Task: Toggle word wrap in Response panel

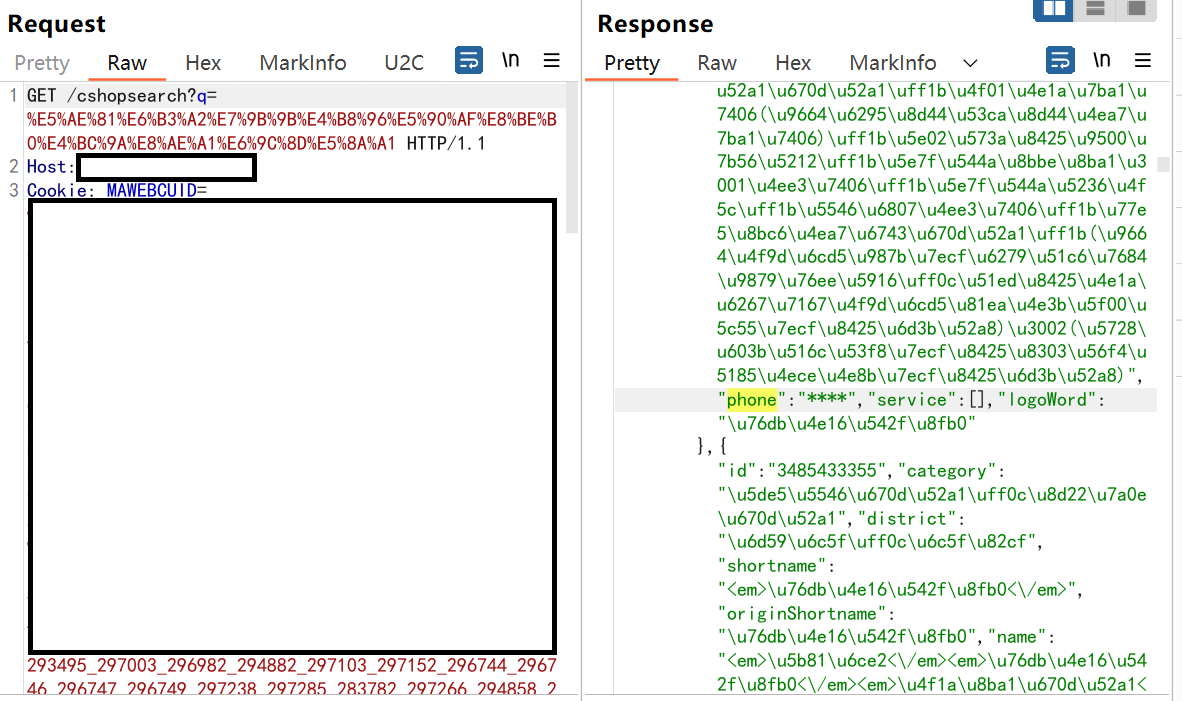Action: [1060, 61]
